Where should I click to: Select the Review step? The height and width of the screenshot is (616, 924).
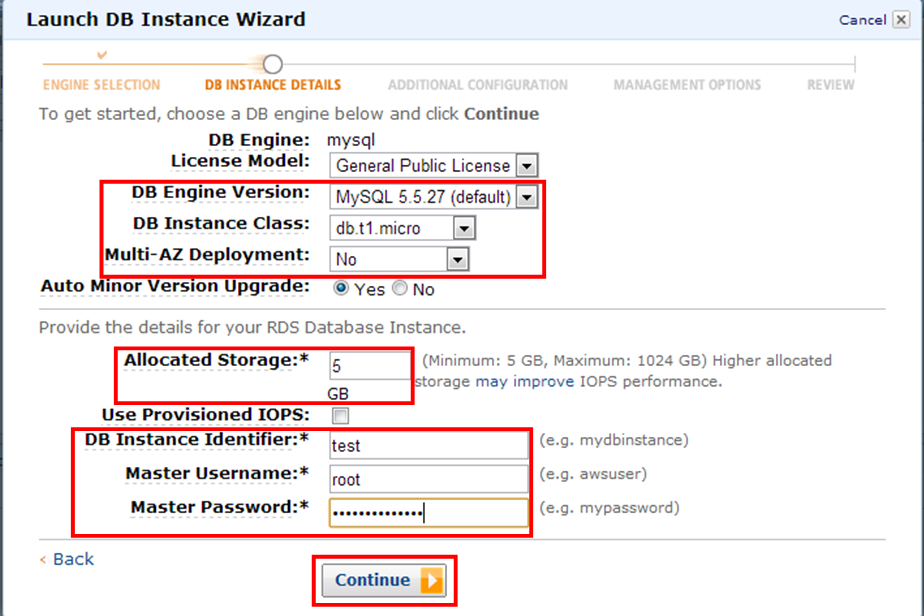coord(830,85)
